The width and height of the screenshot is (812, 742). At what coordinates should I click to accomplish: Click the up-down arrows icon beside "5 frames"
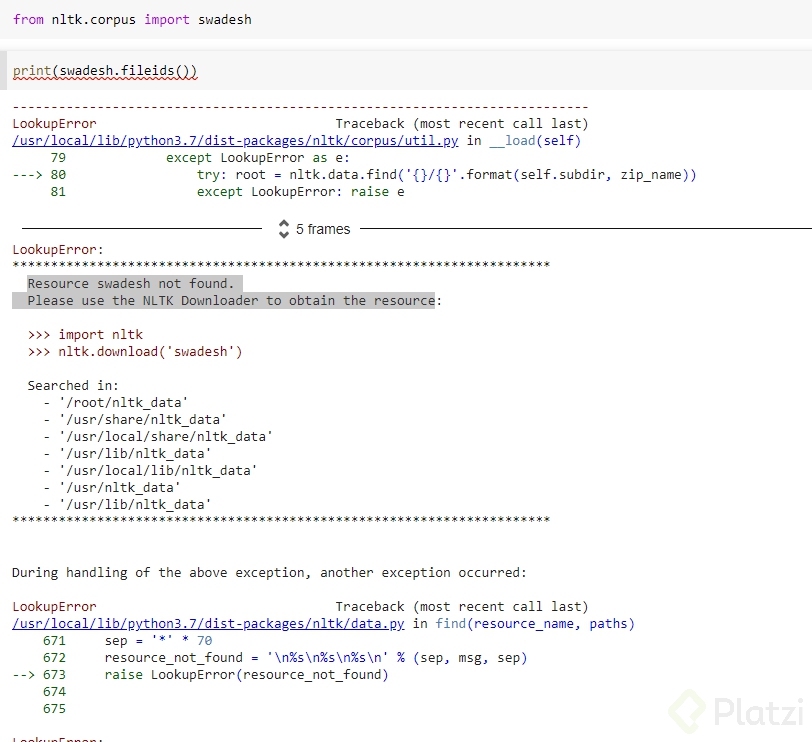click(x=283, y=229)
